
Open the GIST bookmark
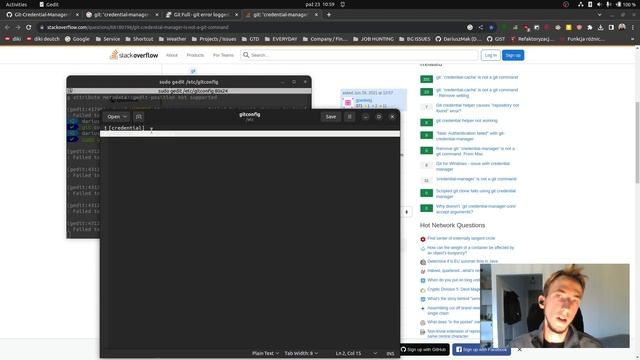496,39
